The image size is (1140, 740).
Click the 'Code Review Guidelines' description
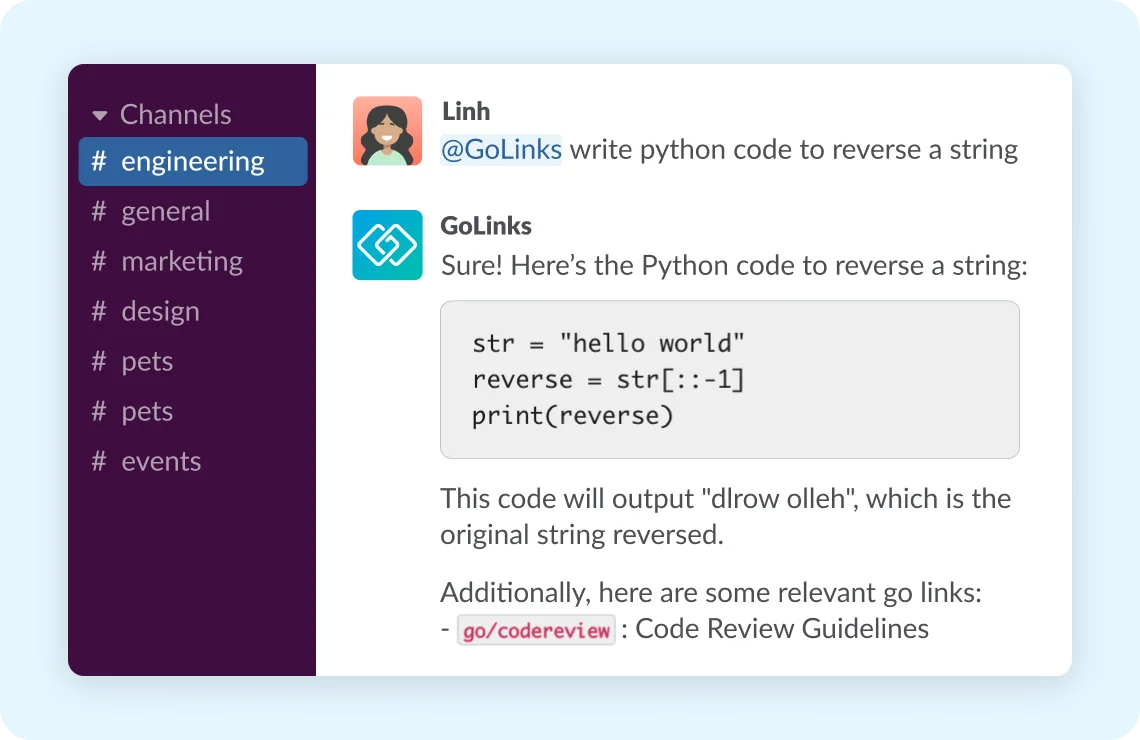[782, 629]
